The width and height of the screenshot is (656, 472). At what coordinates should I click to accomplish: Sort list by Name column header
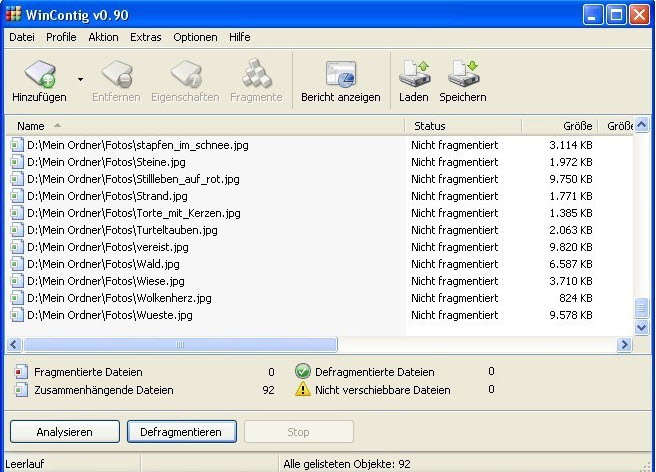tap(205, 126)
